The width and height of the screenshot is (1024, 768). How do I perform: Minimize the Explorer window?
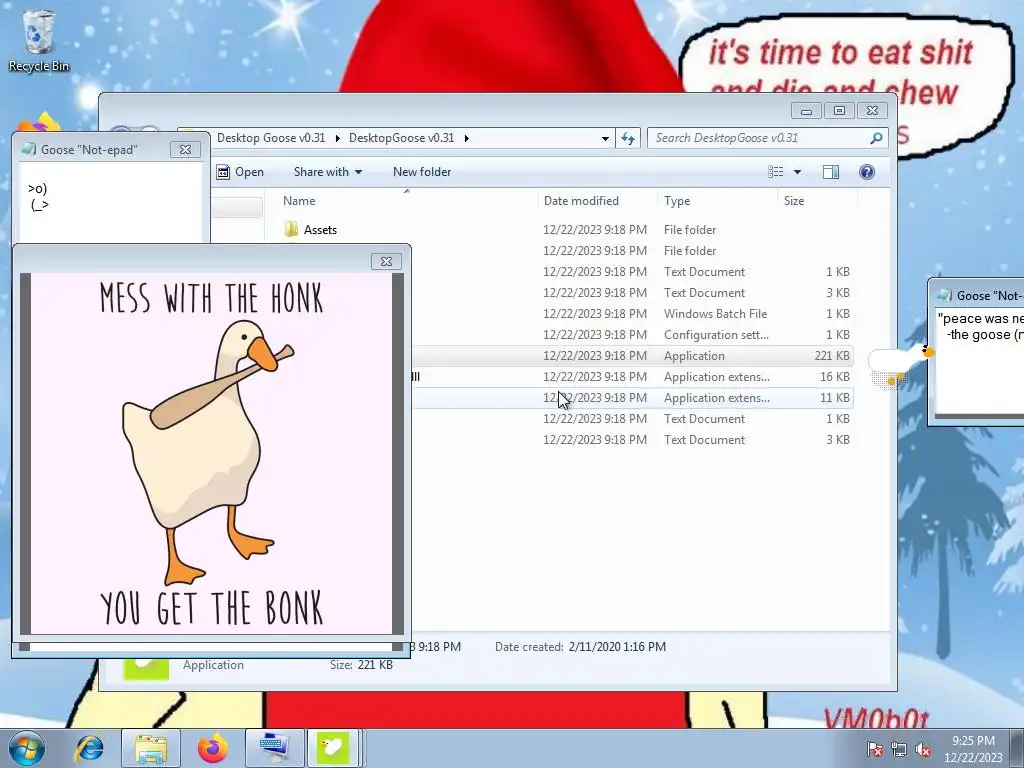pos(806,111)
